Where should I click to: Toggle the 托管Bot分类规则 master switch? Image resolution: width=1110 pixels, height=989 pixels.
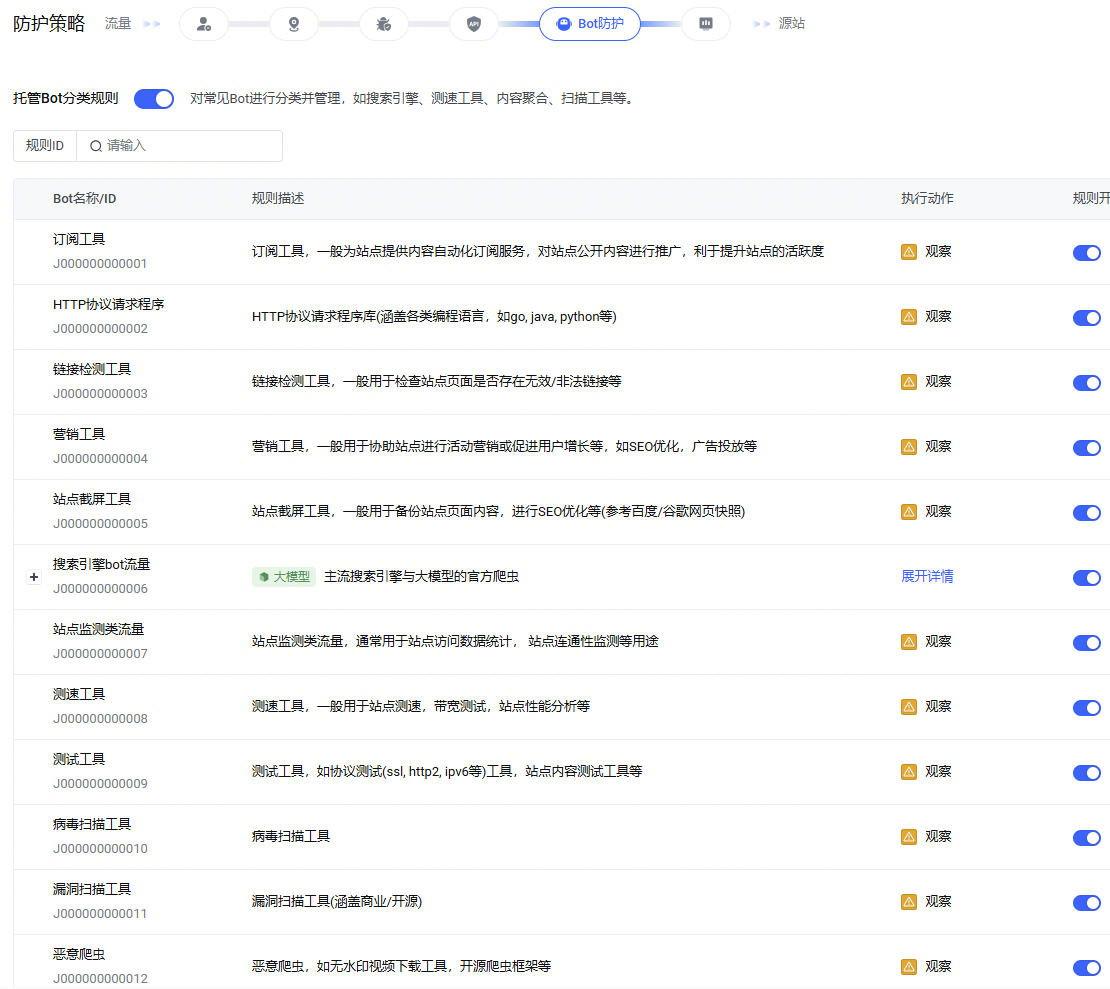point(154,99)
